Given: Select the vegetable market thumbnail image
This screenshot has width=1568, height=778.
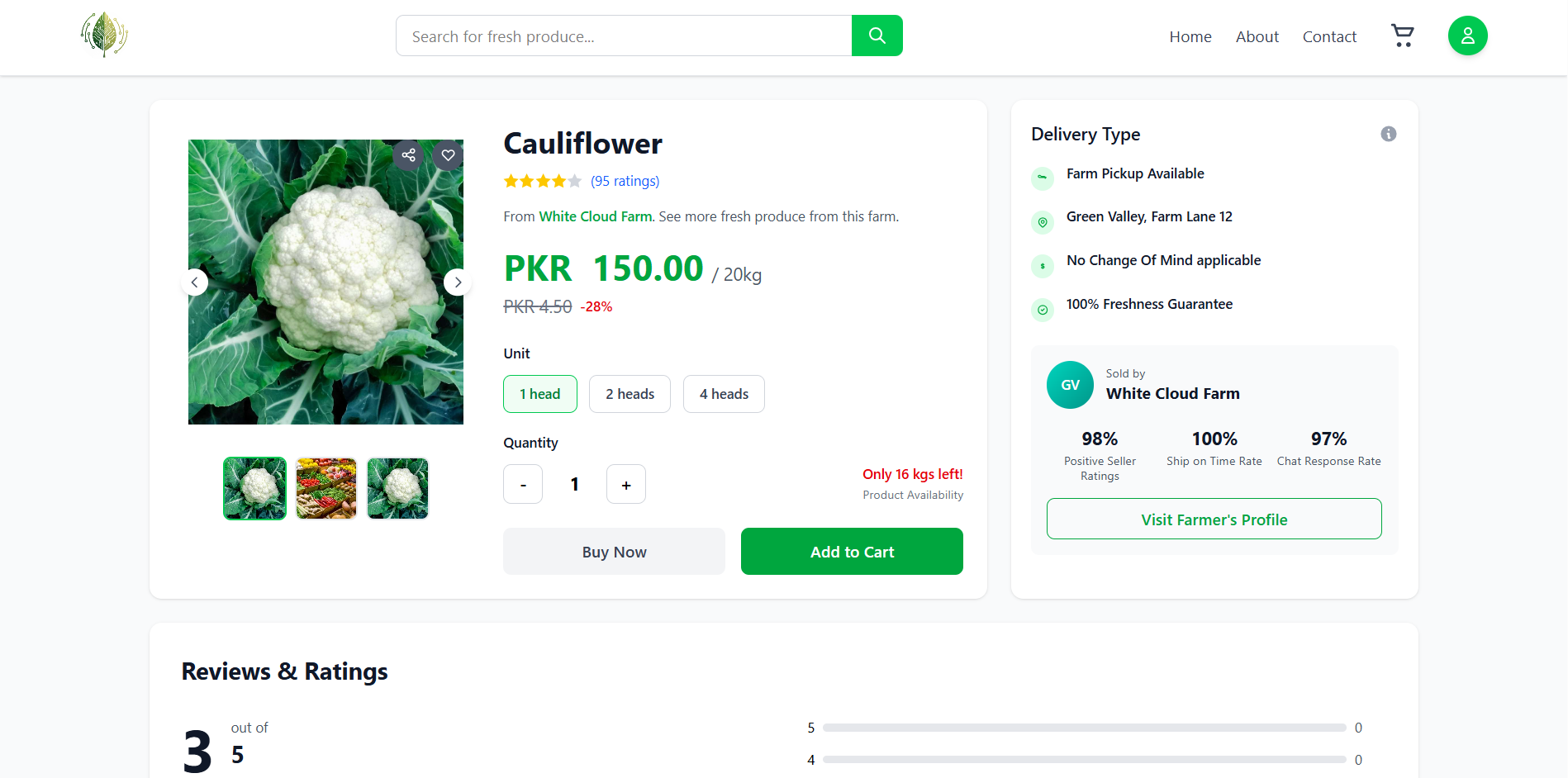Looking at the screenshot, I should (326, 488).
